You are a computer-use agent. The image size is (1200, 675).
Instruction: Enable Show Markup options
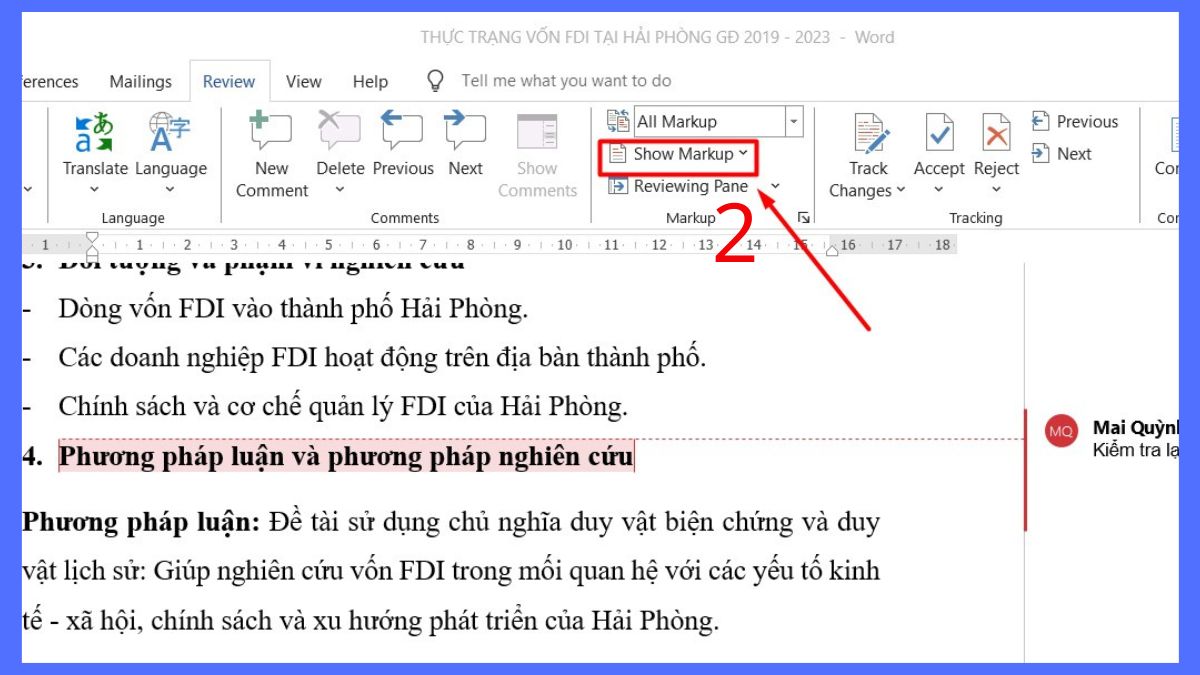point(678,154)
